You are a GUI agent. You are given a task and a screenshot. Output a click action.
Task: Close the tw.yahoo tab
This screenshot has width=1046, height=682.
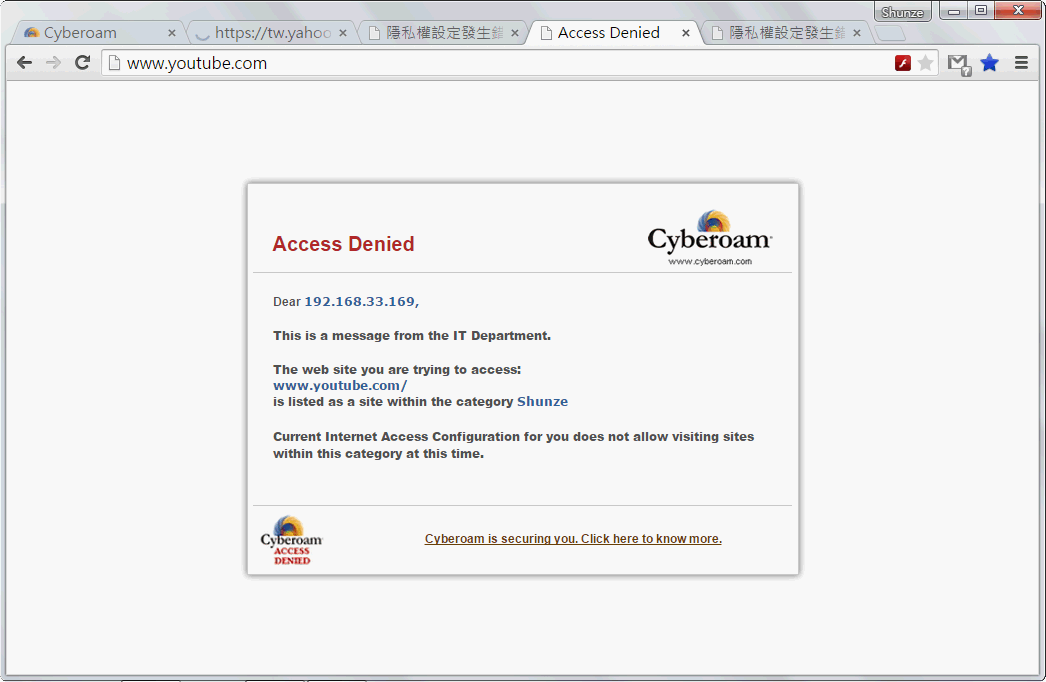343,33
